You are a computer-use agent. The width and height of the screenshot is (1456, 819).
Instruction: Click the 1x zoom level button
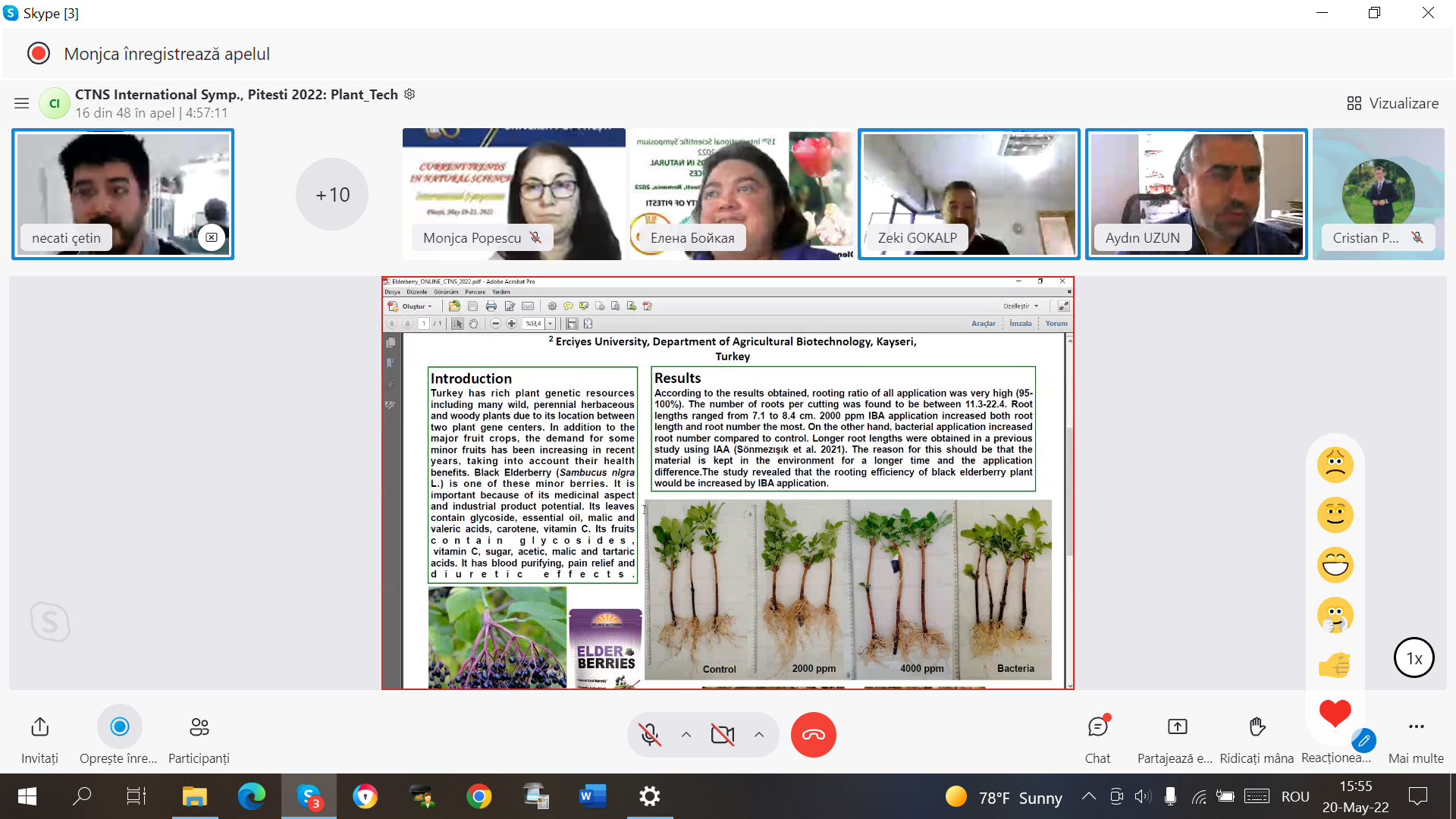coord(1414,658)
